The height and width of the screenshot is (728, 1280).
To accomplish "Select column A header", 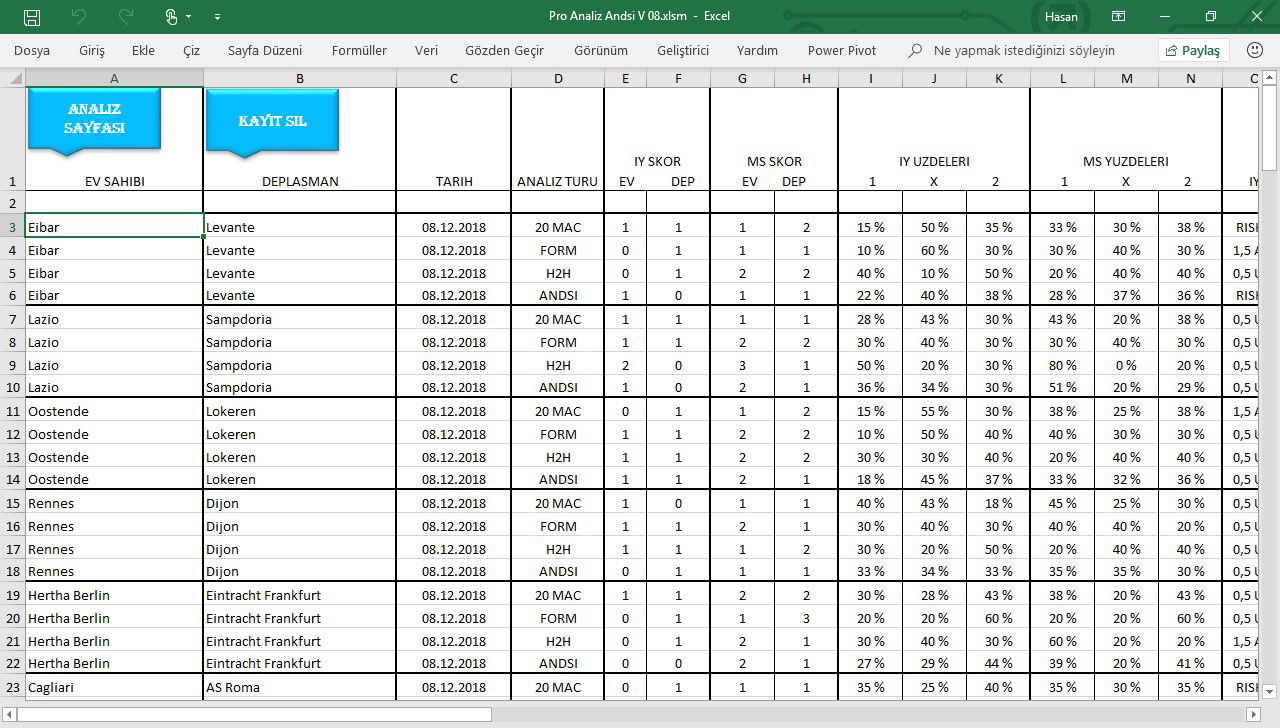I will point(114,78).
